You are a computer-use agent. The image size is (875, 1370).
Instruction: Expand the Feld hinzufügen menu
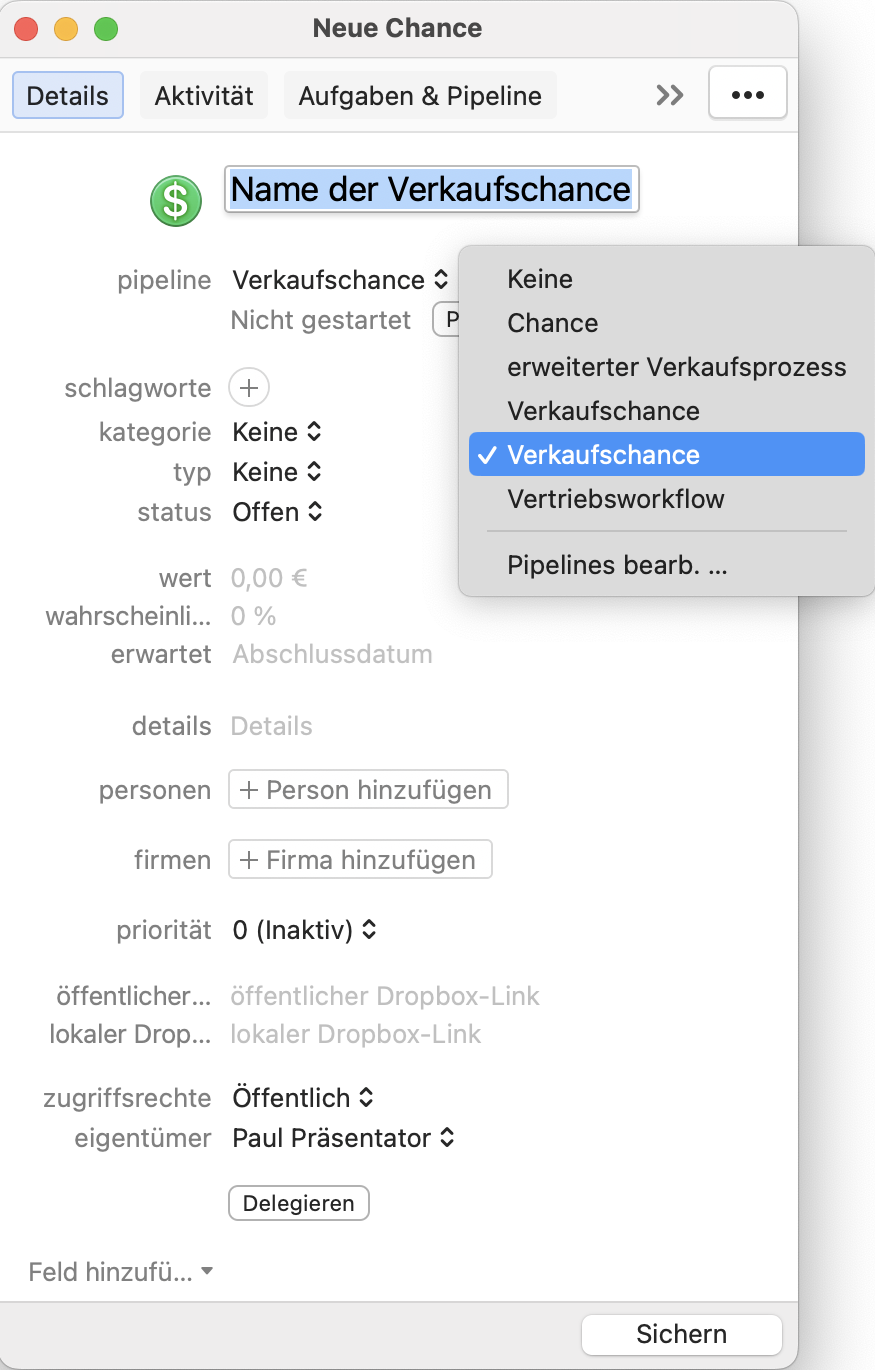(x=120, y=1272)
